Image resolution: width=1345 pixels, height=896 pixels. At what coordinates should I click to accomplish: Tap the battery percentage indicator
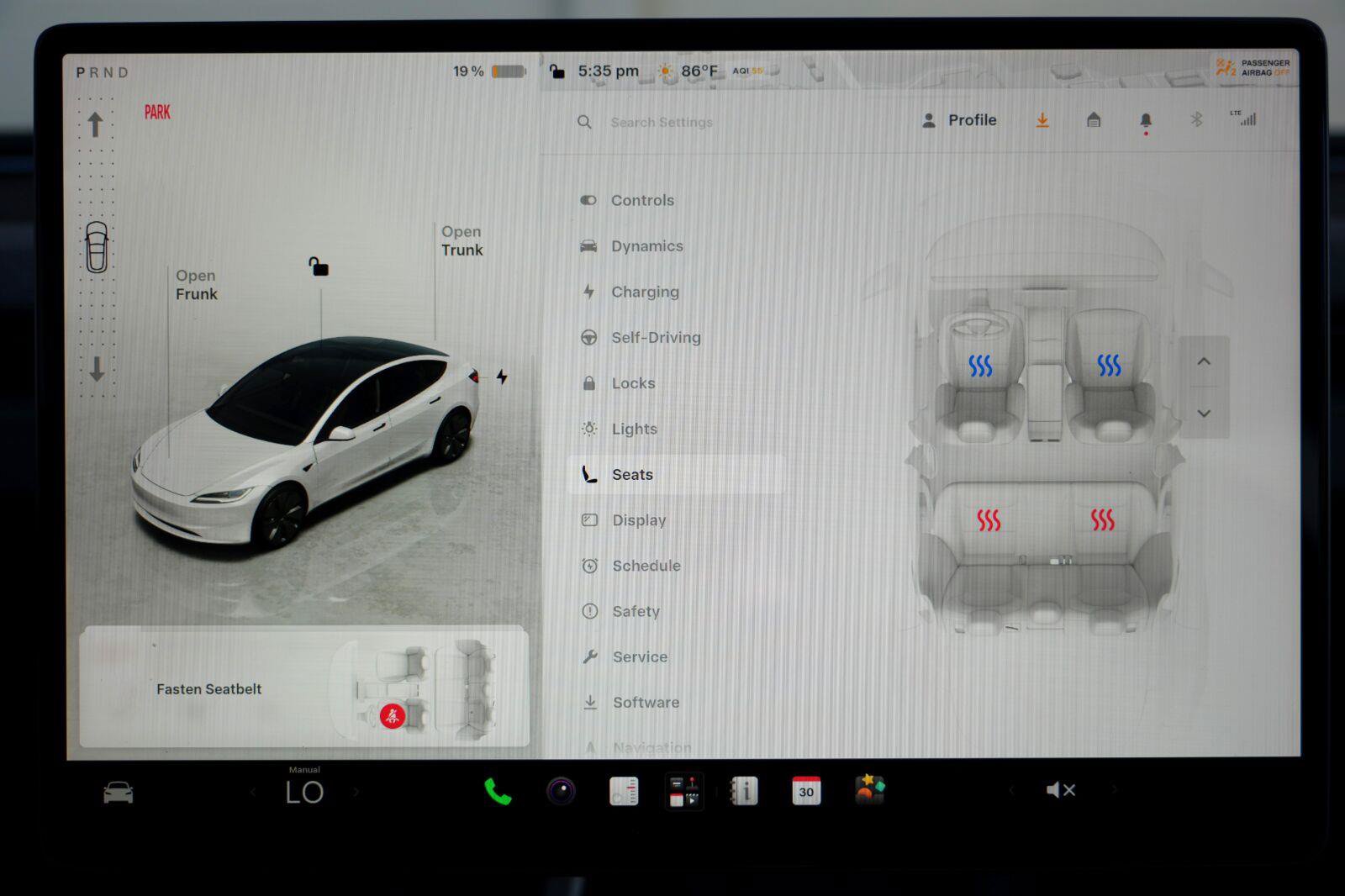pos(489,71)
